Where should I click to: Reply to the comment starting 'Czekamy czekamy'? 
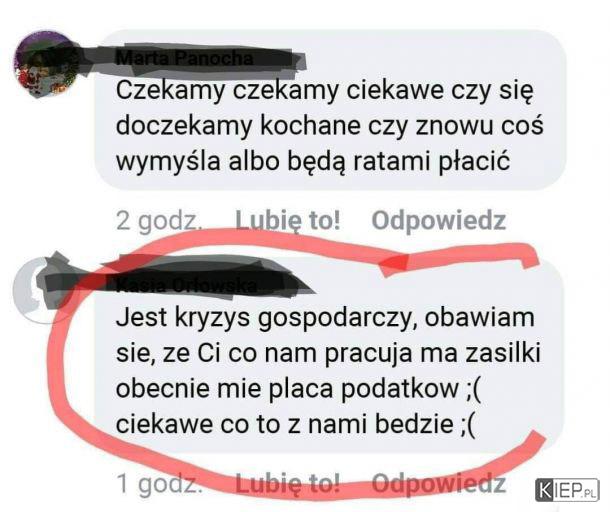click(438, 220)
